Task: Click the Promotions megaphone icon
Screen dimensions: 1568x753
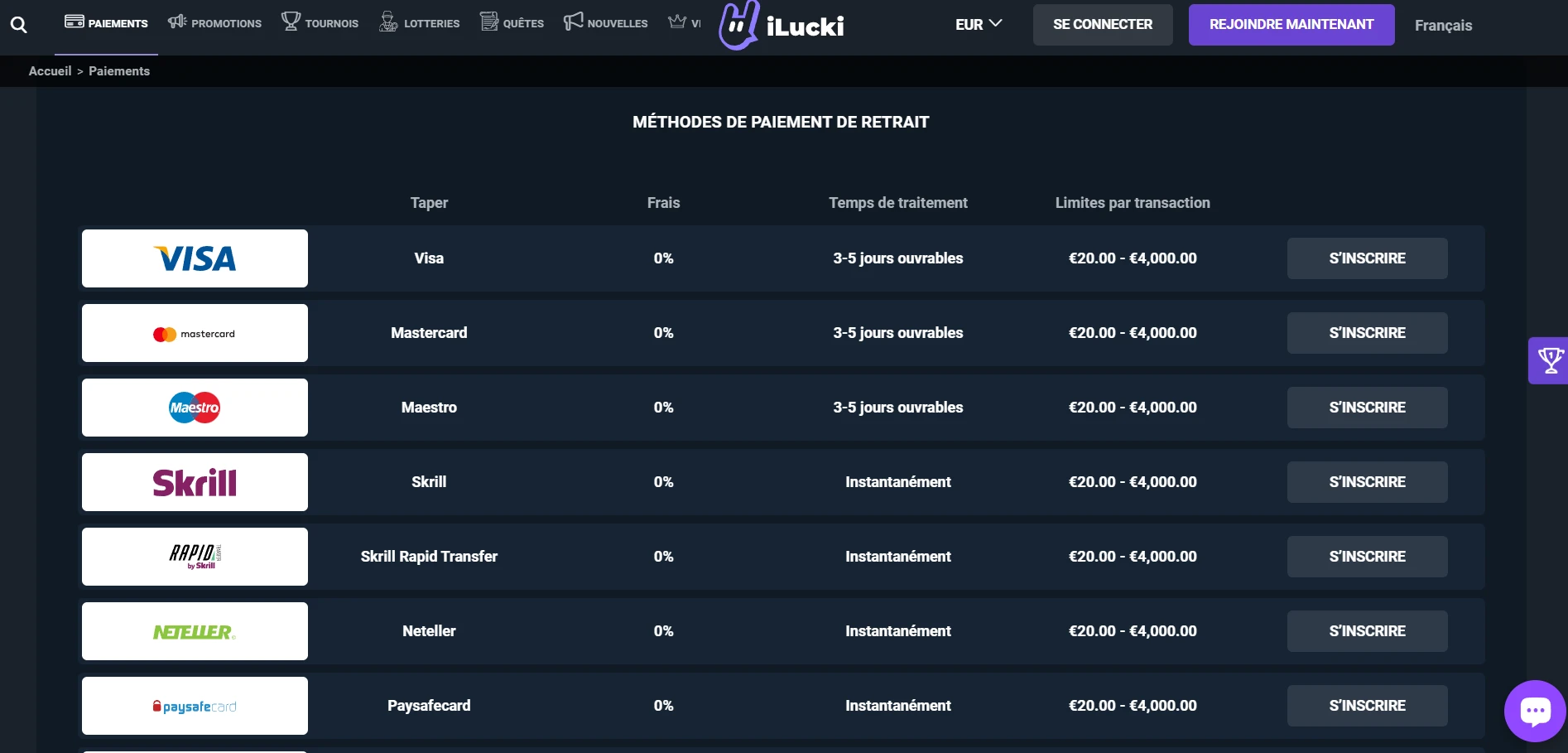Action: coord(177,22)
